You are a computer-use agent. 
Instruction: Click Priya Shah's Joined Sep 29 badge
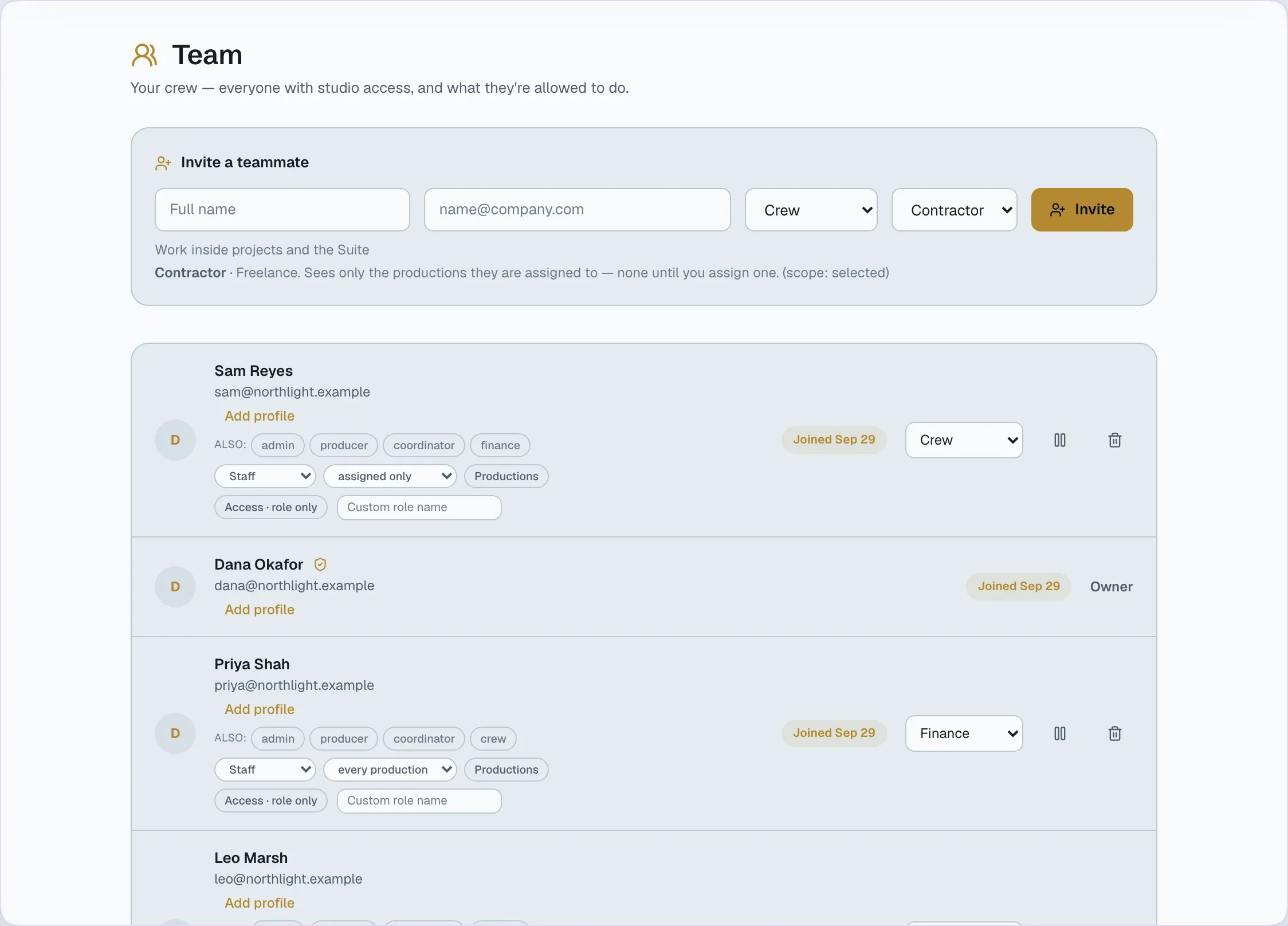[x=834, y=733]
